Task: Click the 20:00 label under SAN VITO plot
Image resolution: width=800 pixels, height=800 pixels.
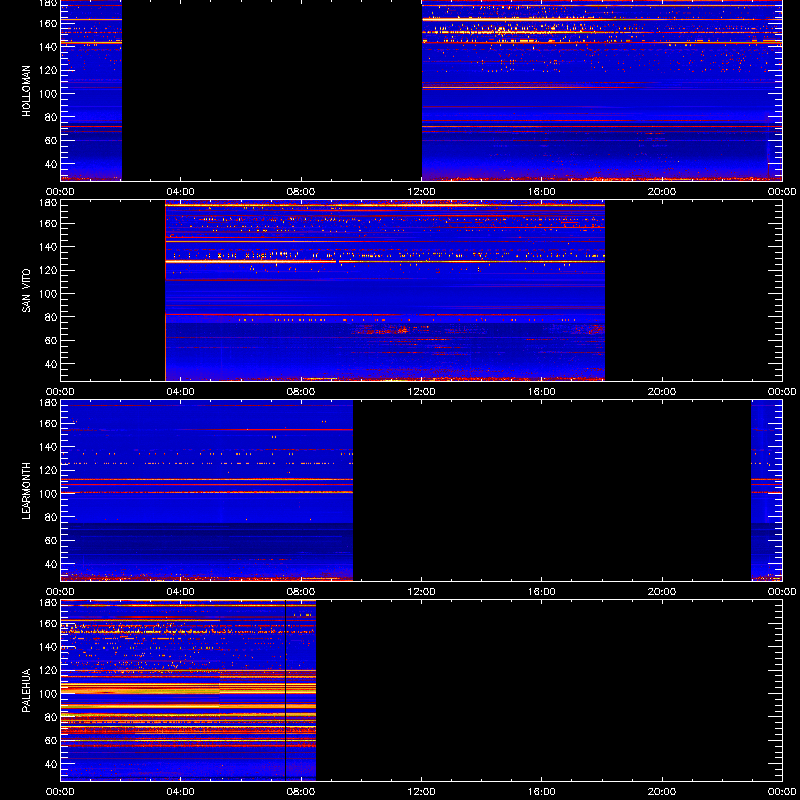Action: tap(662, 392)
